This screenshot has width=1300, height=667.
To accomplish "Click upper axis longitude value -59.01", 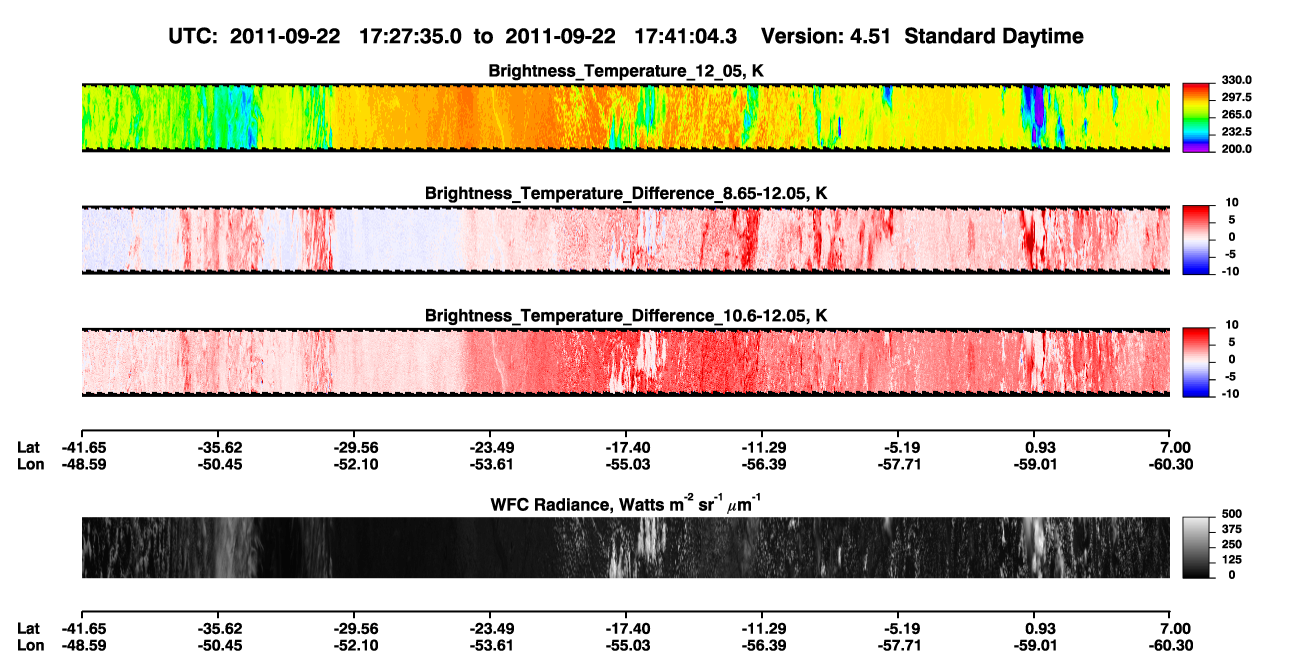I will (1034, 464).
